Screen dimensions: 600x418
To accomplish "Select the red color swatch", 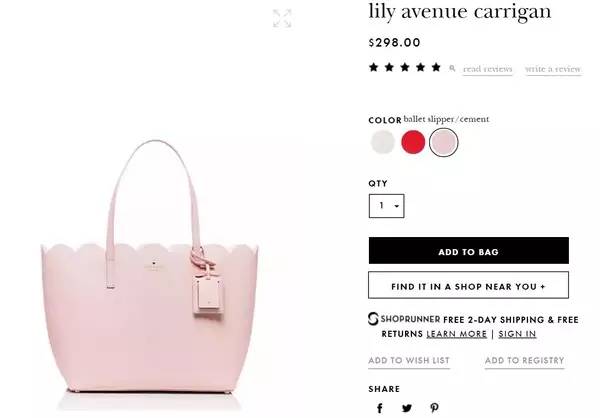I will [413, 142].
